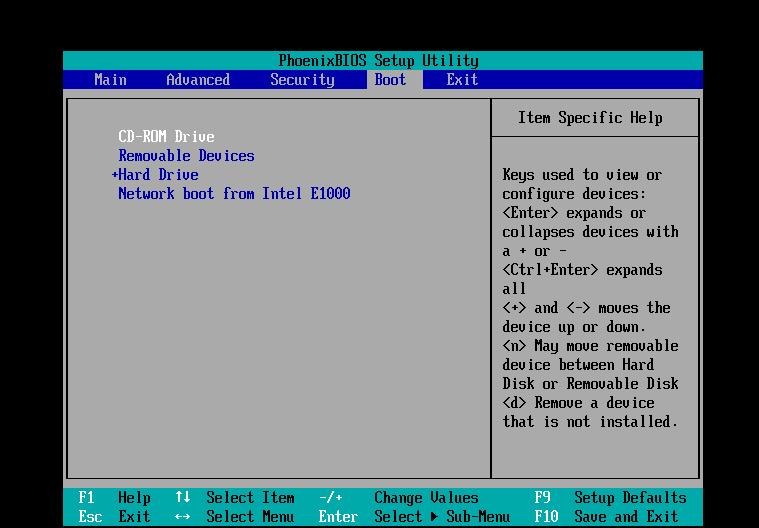
Task: Click 'that is not installed.' help line
Action: (x=590, y=422)
